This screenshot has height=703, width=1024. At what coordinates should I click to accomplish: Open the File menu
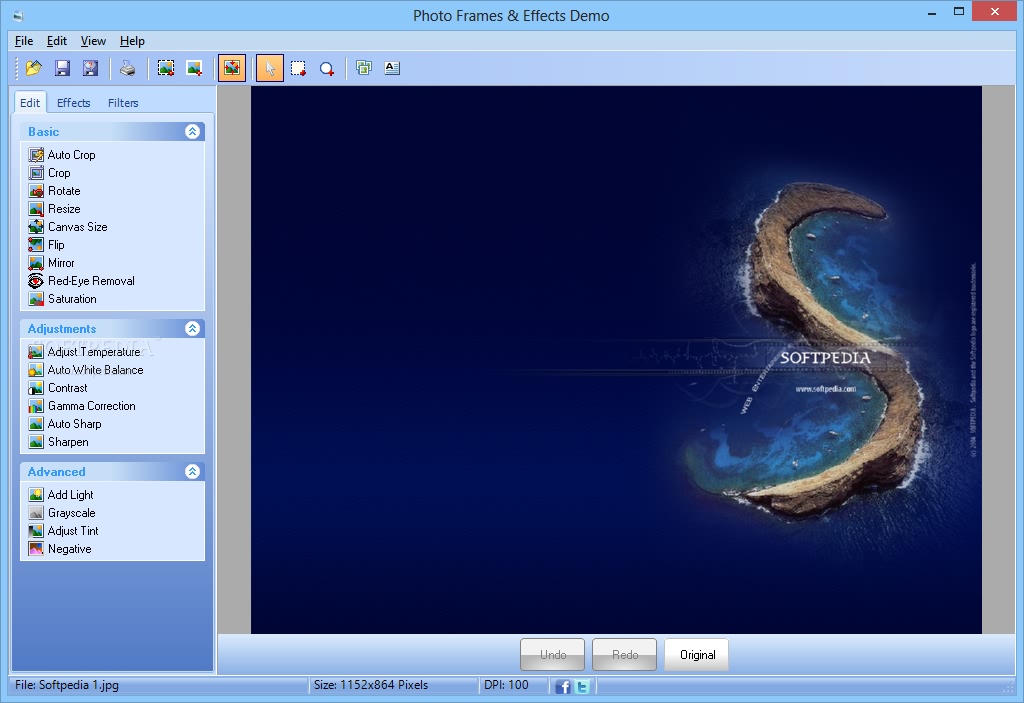click(24, 41)
